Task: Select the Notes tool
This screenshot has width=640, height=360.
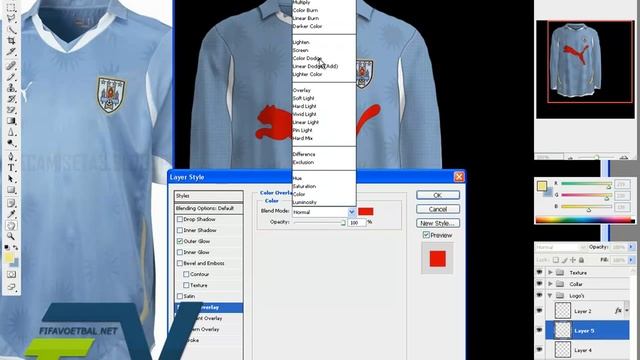Action: click(x=11, y=203)
